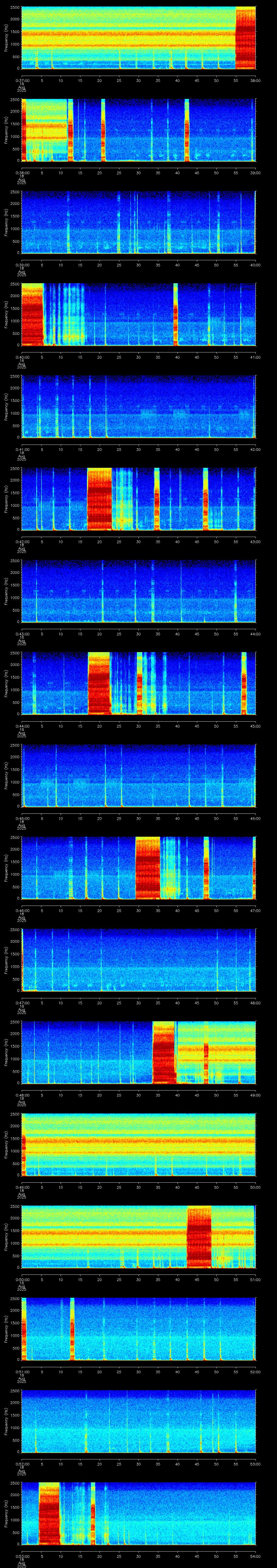
Task: Open the 0:52:00 spectrogram panel
Action: (139, 1421)
